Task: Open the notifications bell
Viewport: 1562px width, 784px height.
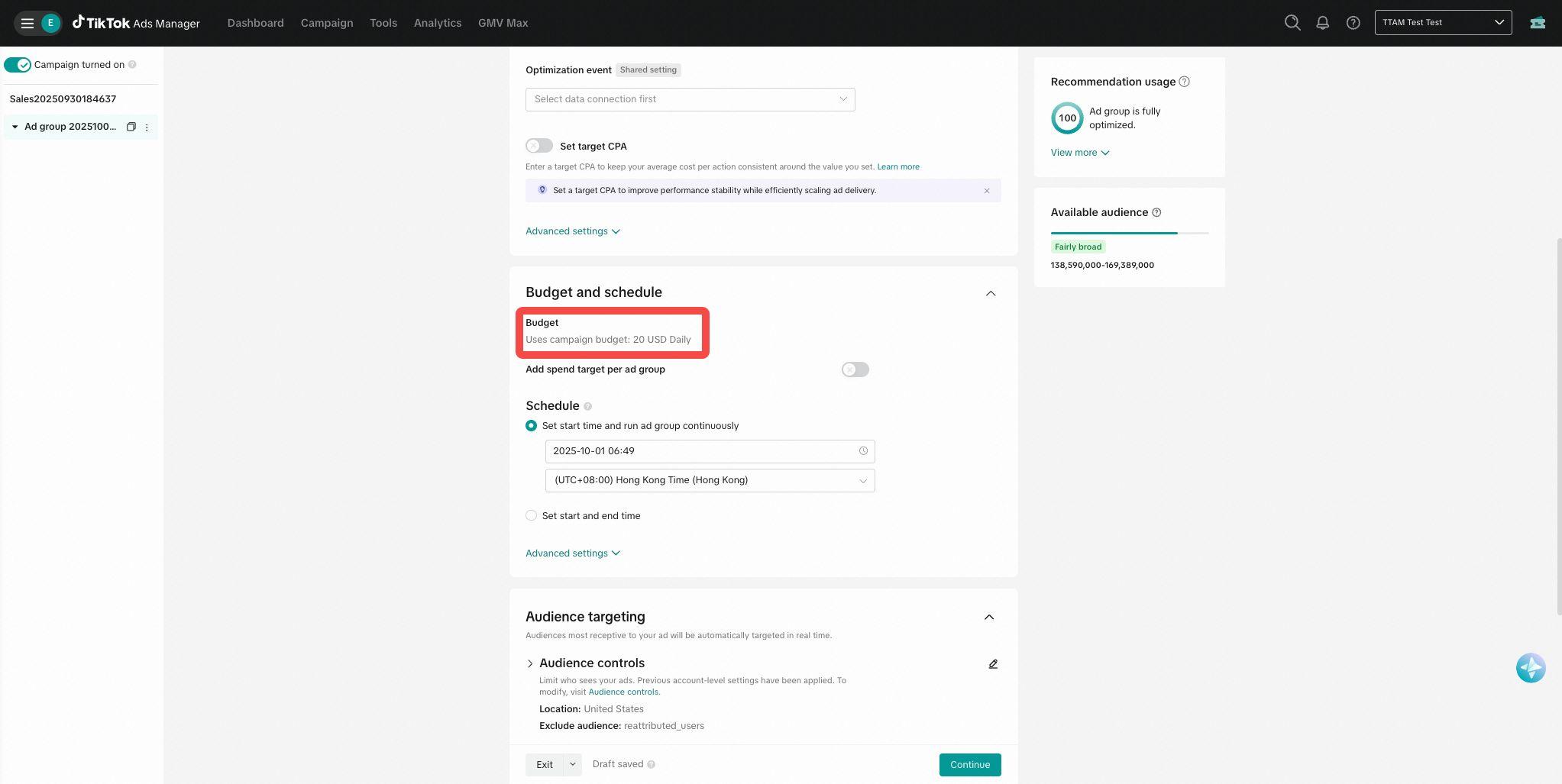Action: tap(1322, 23)
